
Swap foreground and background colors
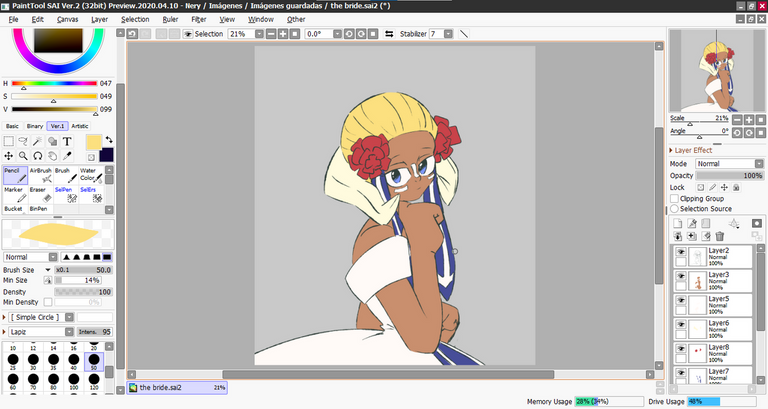109,140
